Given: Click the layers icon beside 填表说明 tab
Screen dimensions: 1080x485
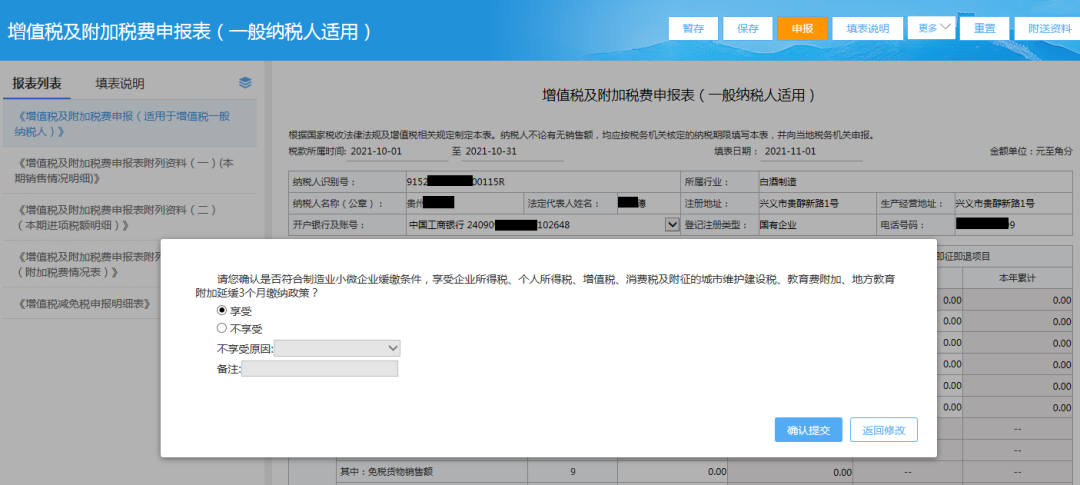Looking at the screenshot, I should tap(245, 83).
